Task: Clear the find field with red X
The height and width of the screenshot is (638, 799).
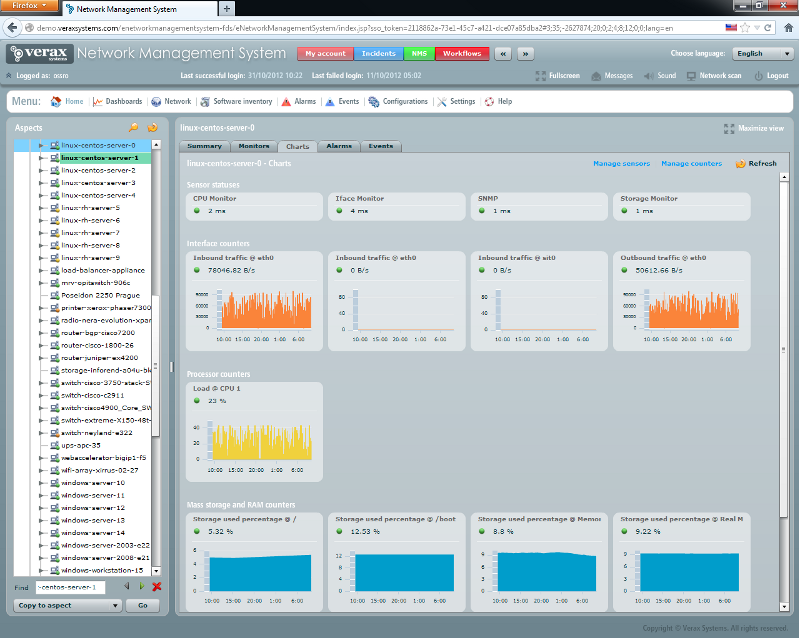Action: click(x=157, y=587)
